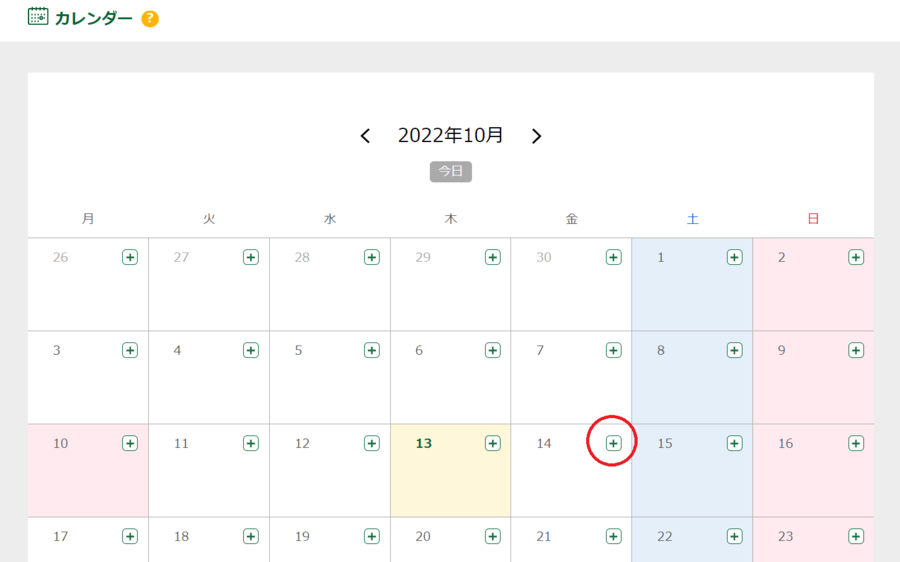Click the plus icon for September 26
Viewport: 900px width, 562px height.
coord(130,257)
